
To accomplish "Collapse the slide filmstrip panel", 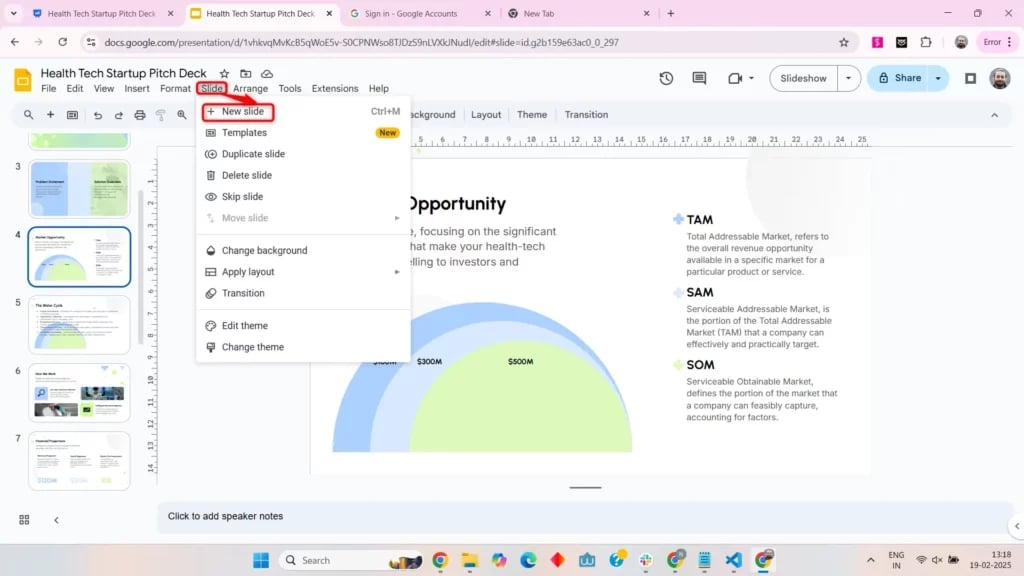I will tap(57, 519).
